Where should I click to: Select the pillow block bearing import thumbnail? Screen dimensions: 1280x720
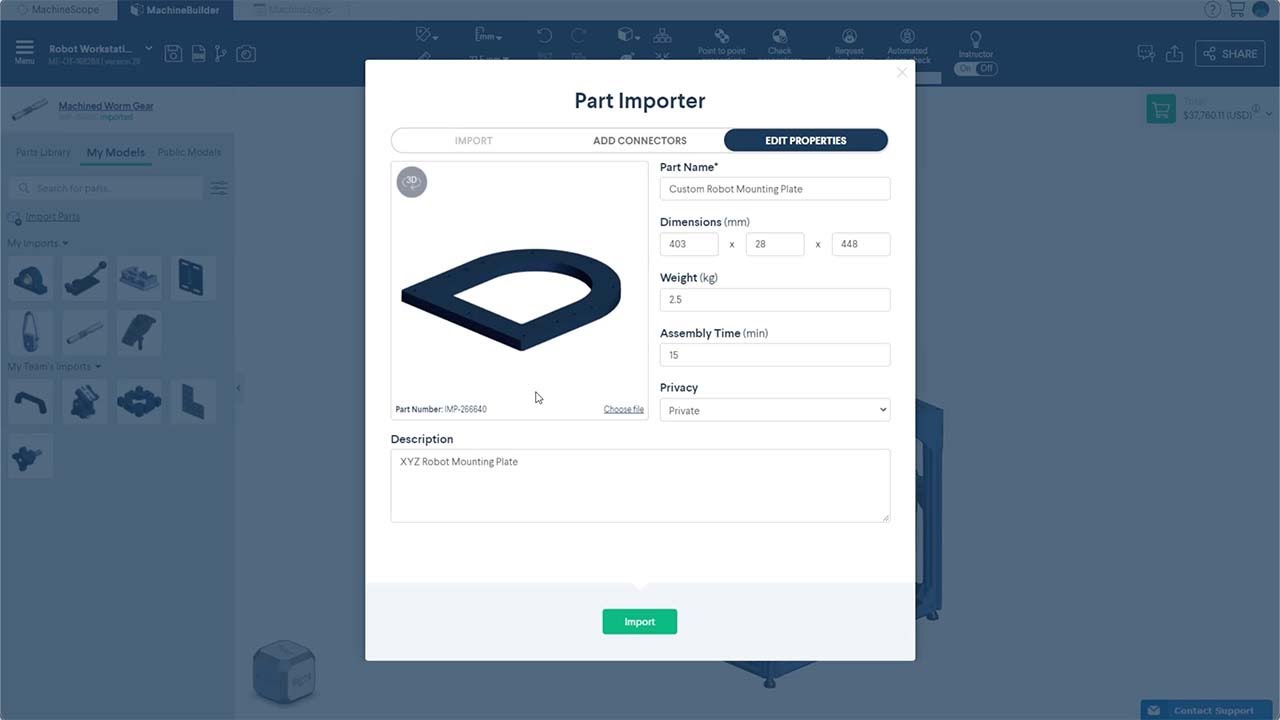click(31, 278)
